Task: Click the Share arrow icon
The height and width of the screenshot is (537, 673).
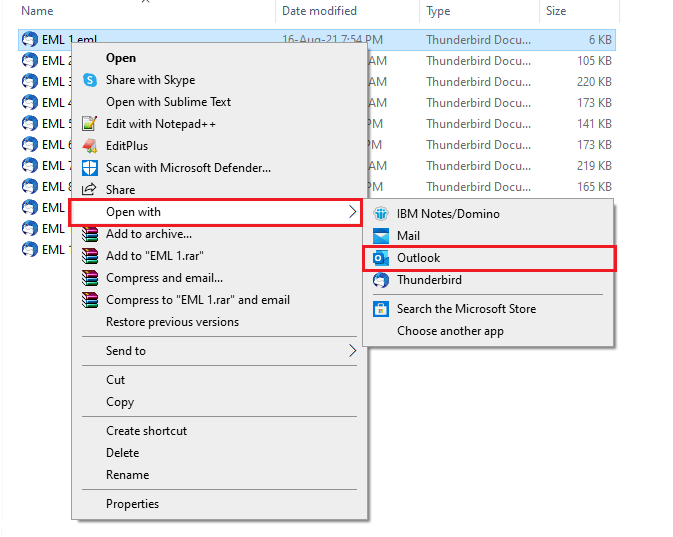Action: [x=89, y=189]
